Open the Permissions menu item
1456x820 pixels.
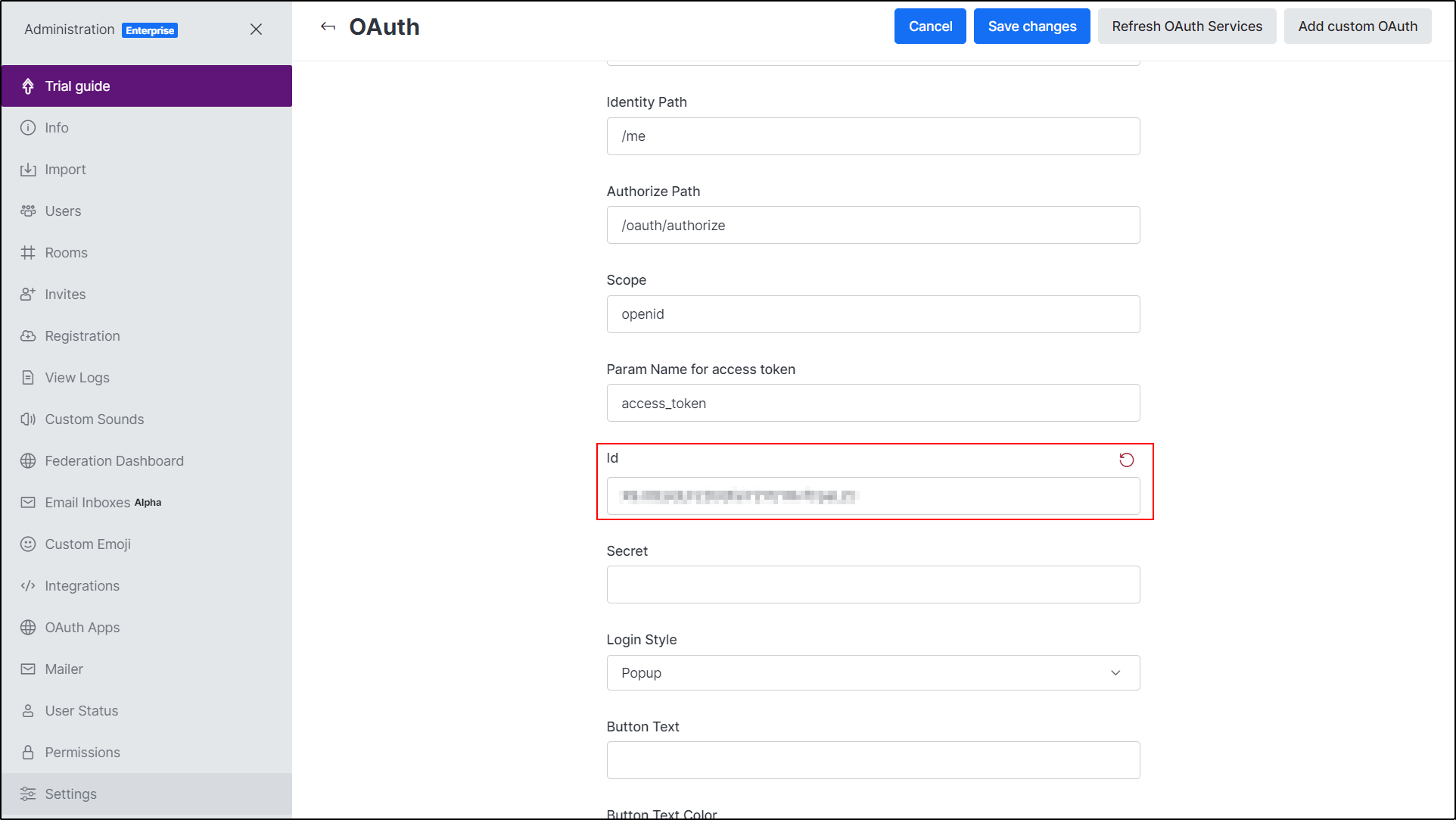point(82,753)
